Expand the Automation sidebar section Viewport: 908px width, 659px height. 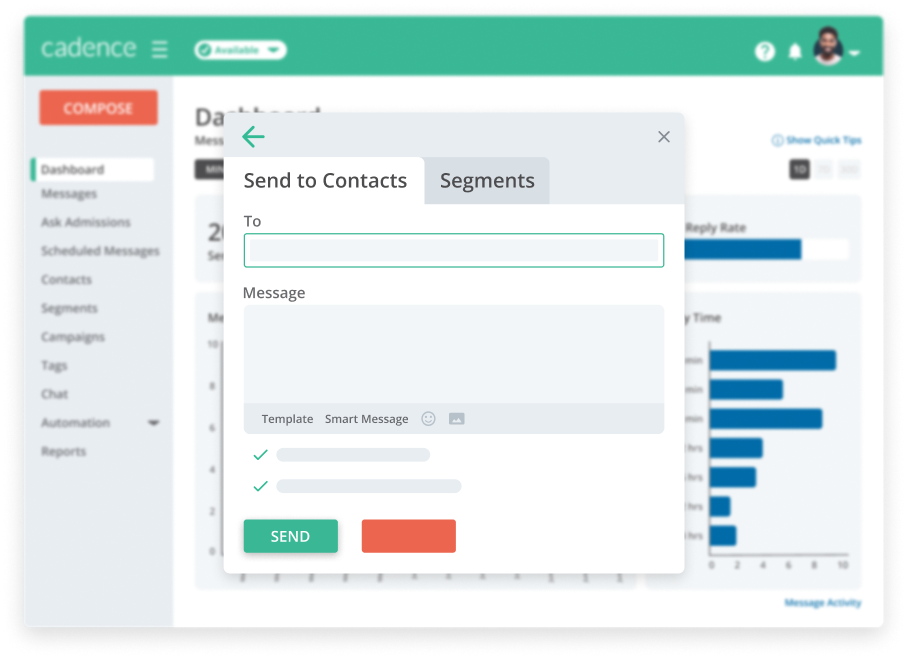[x=153, y=423]
